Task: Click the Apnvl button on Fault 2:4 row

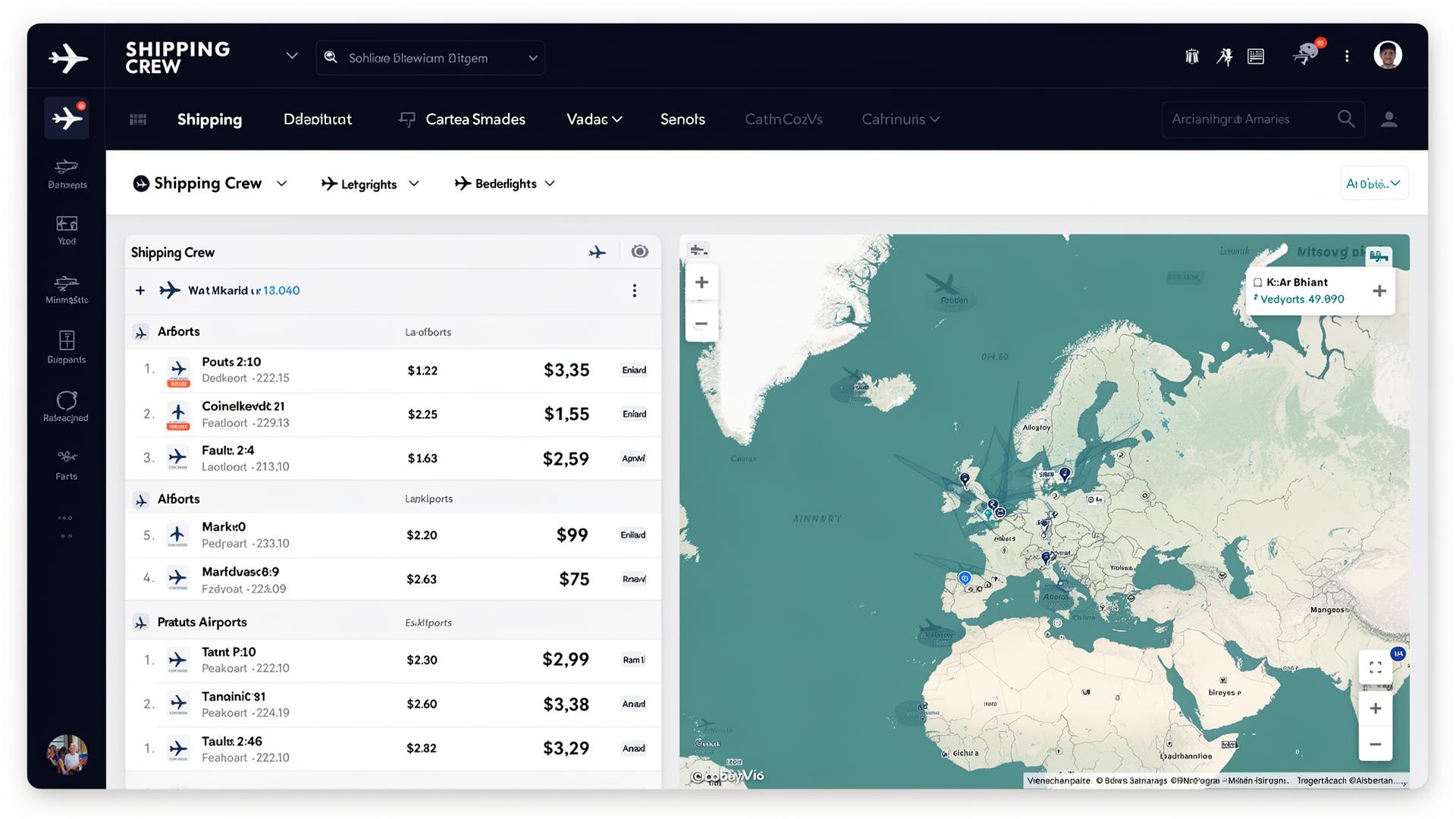Action: (634, 458)
